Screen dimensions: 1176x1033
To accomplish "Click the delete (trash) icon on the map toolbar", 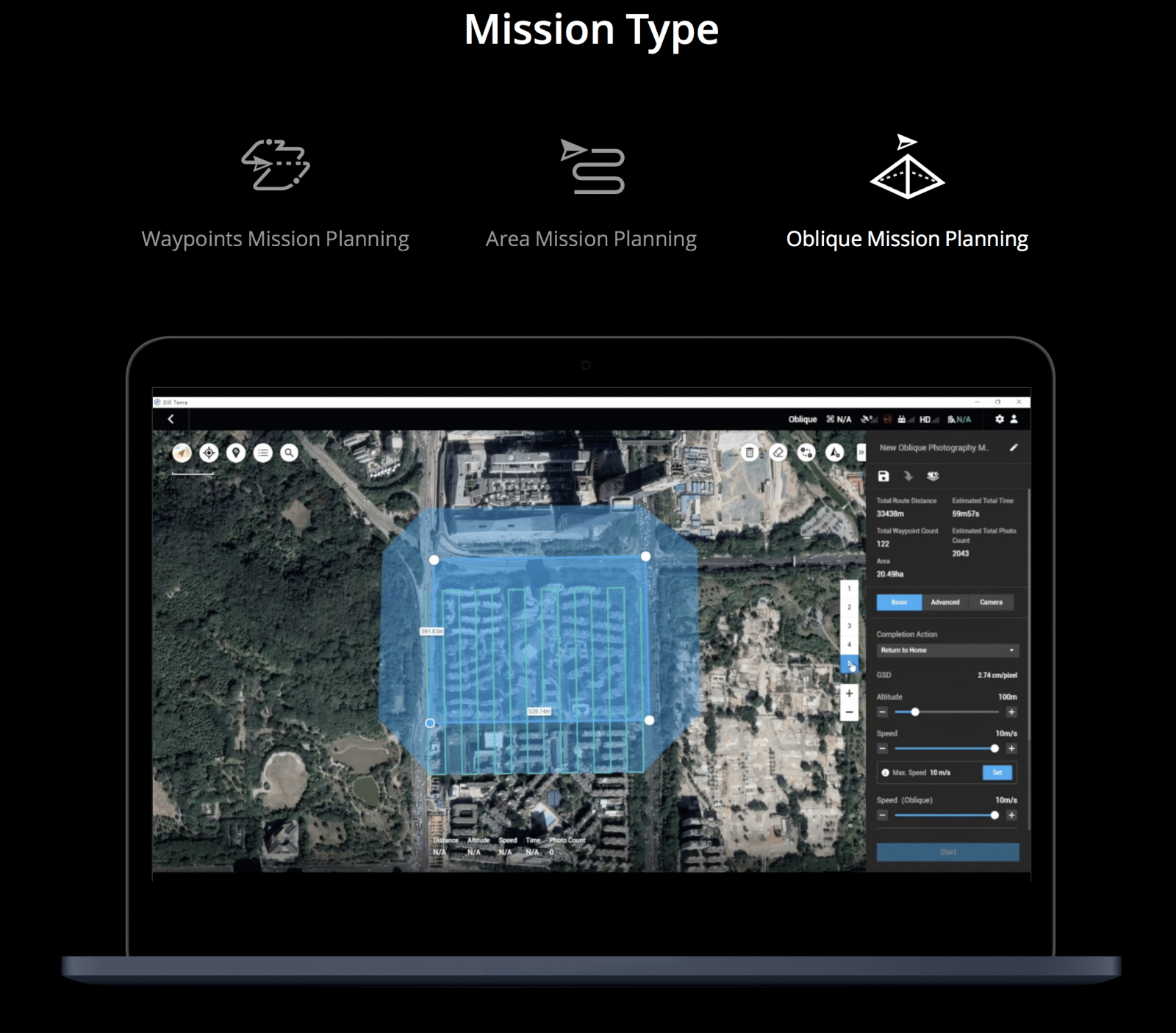I will (x=750, y=453).
